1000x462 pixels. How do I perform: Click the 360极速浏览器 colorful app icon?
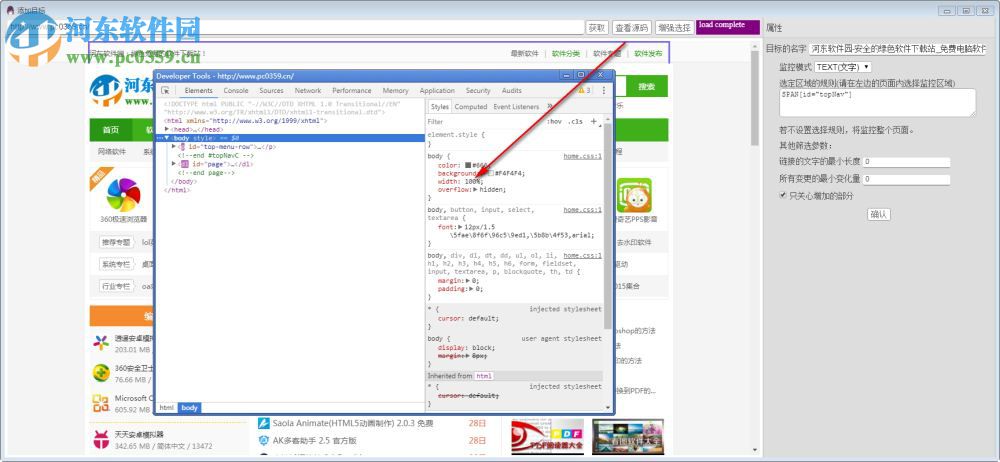click(123, 195)
